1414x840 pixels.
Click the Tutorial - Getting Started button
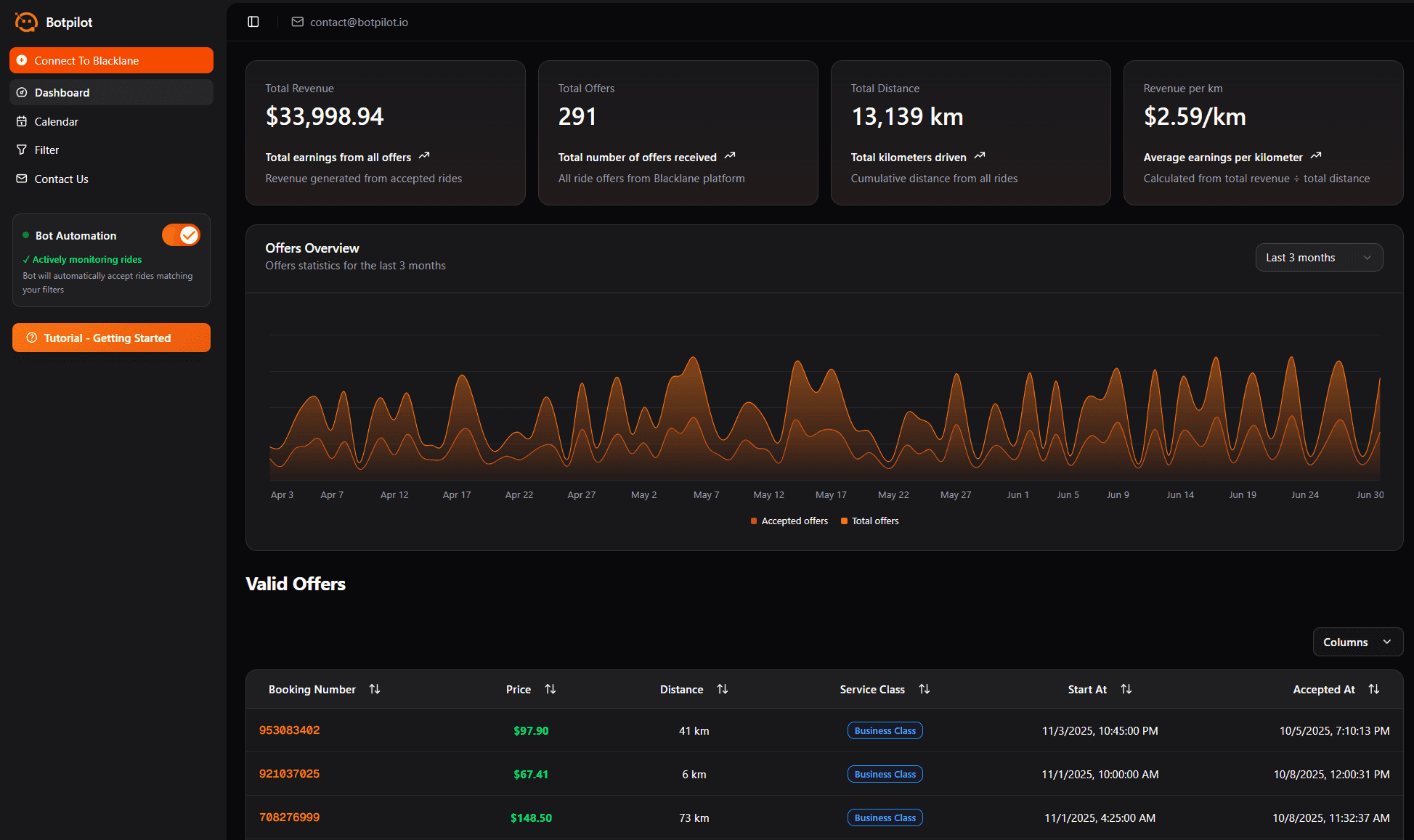(x=111, y=338)
